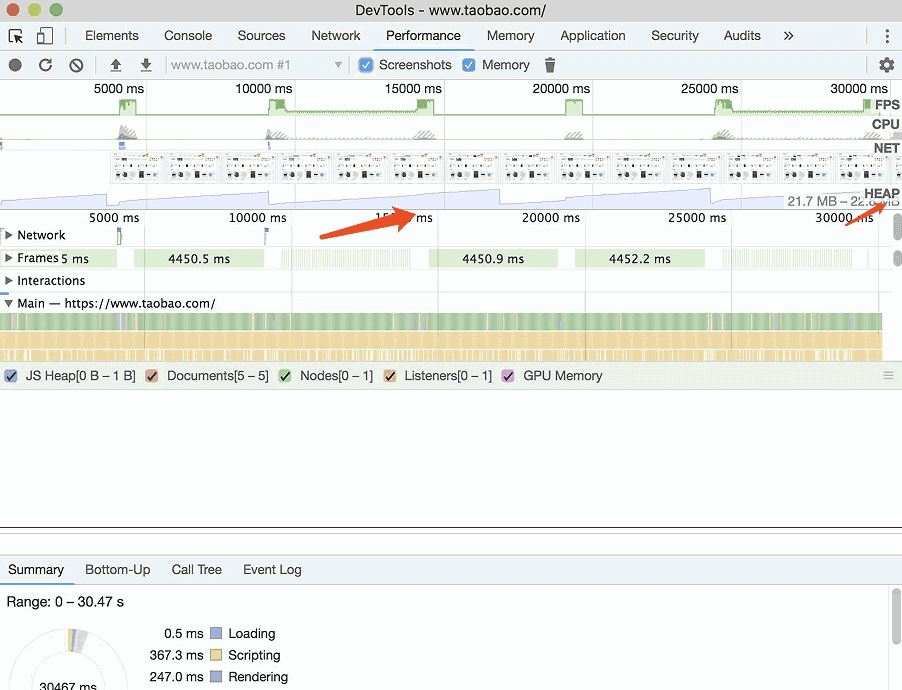The height and width of the screenshot is (690, 902).
Task: Open the Sources tab
Action: (261, 36)
